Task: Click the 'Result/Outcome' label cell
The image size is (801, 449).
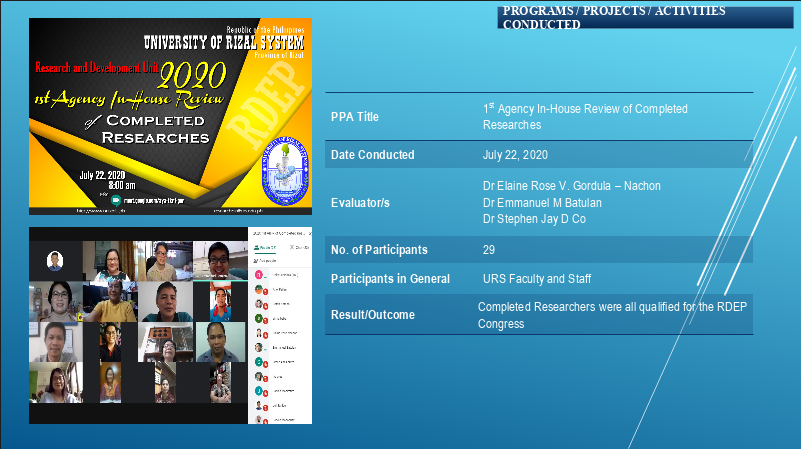Action: pos(372,315)
